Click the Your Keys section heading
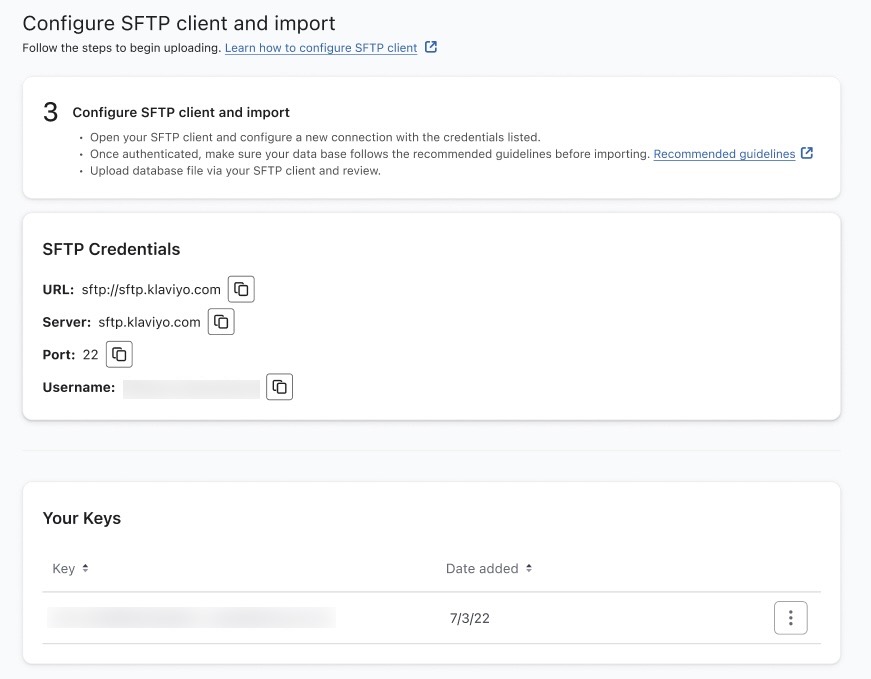871x679 pixels. (x=82, y=518)
